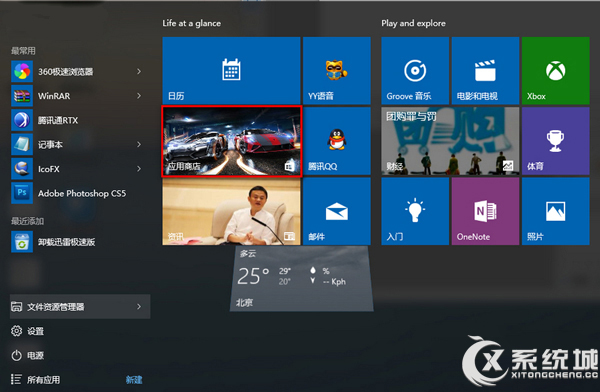Screen dimensions: 600x392
Task: Expand the 记事本 jump list arrow
Action: point(139,144)
